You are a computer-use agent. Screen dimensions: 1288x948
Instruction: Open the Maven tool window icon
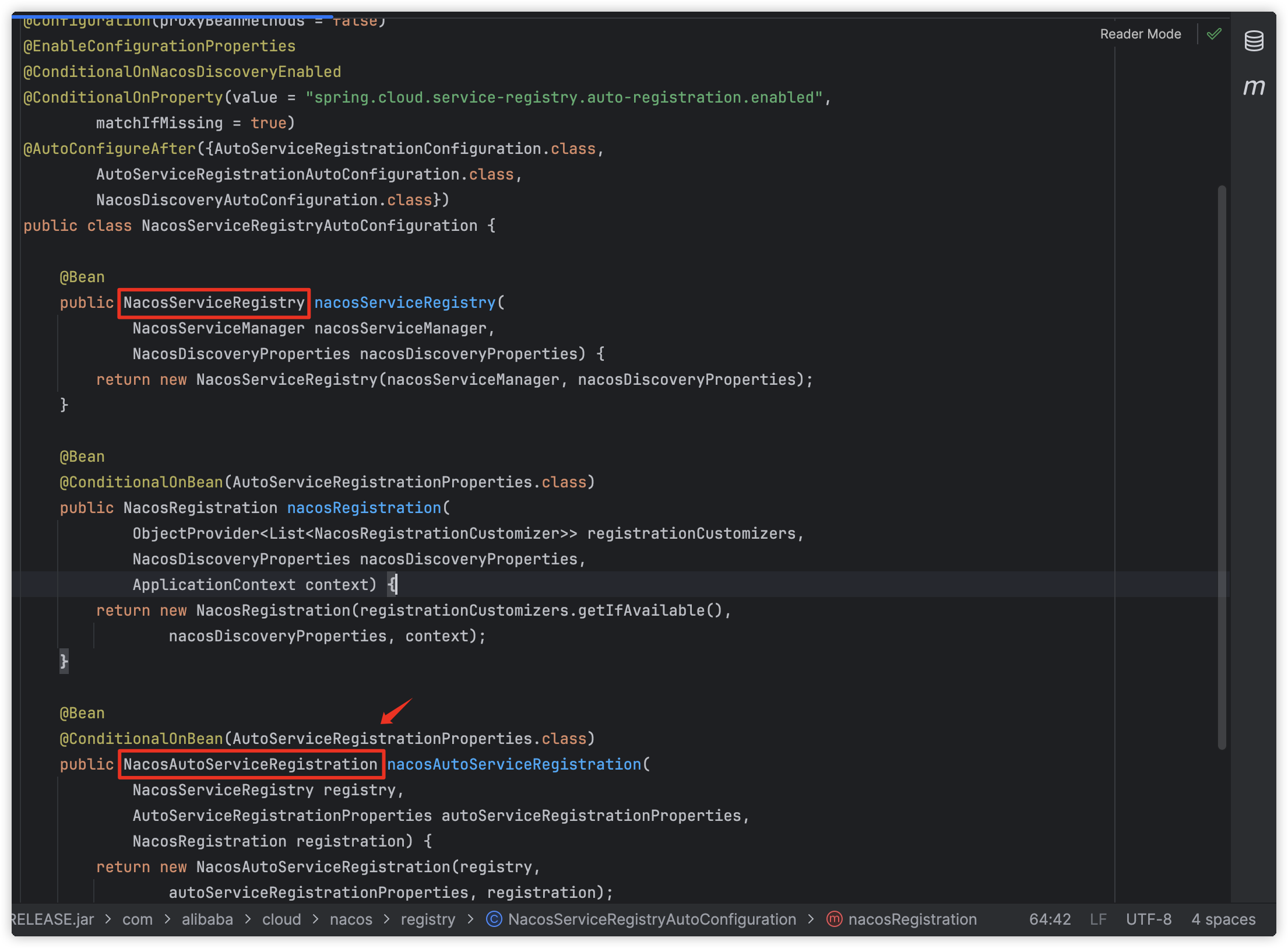click(1254, 86)
